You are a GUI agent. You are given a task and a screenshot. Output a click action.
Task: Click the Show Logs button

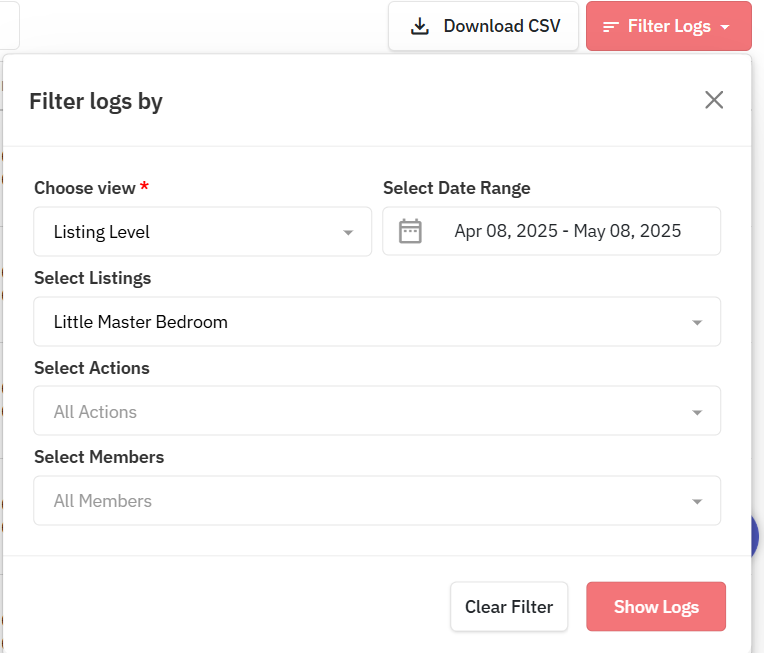click(x=656, y=606)
